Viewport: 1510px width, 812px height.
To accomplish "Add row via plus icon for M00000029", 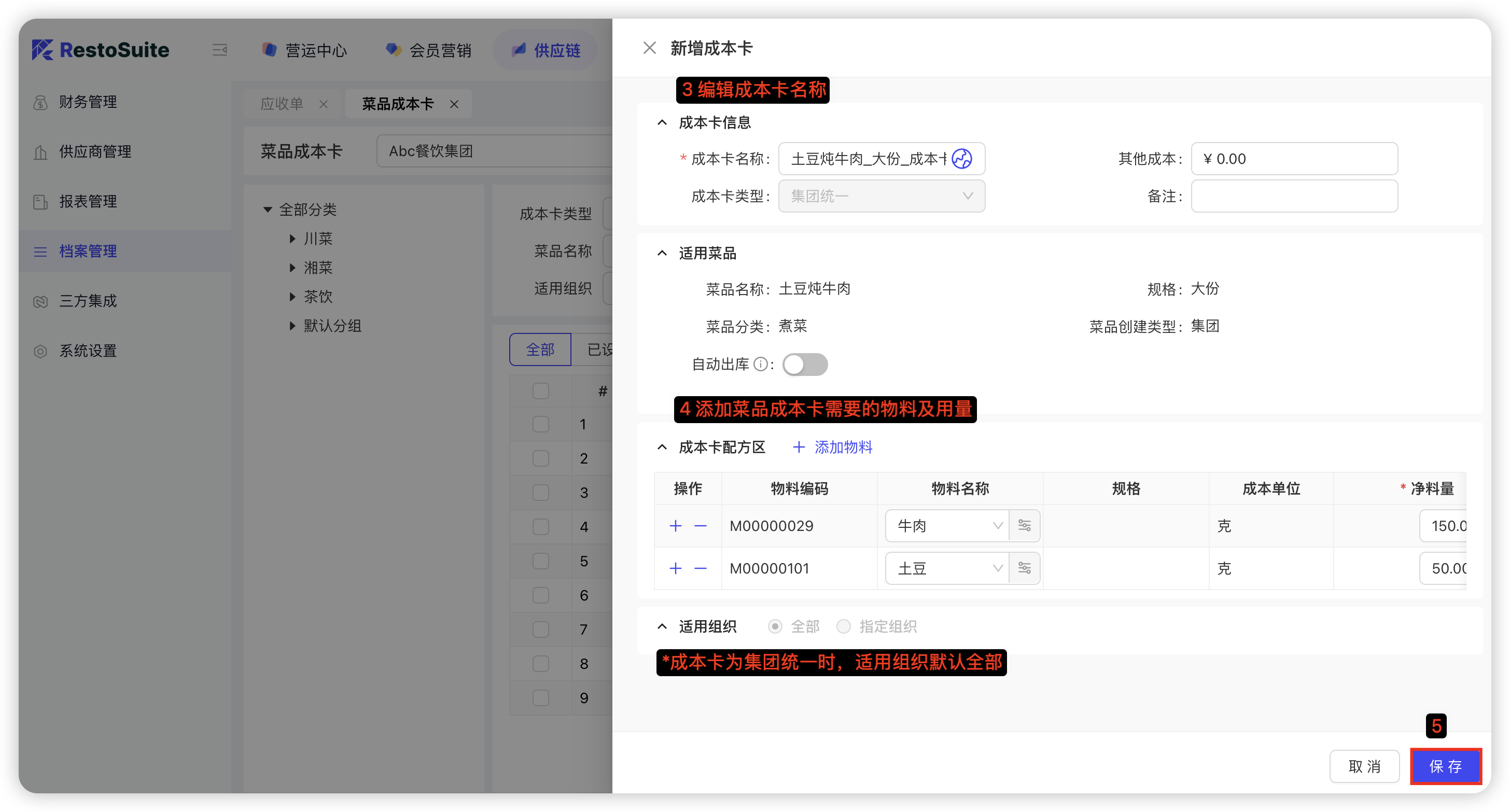I will point(675,525).
